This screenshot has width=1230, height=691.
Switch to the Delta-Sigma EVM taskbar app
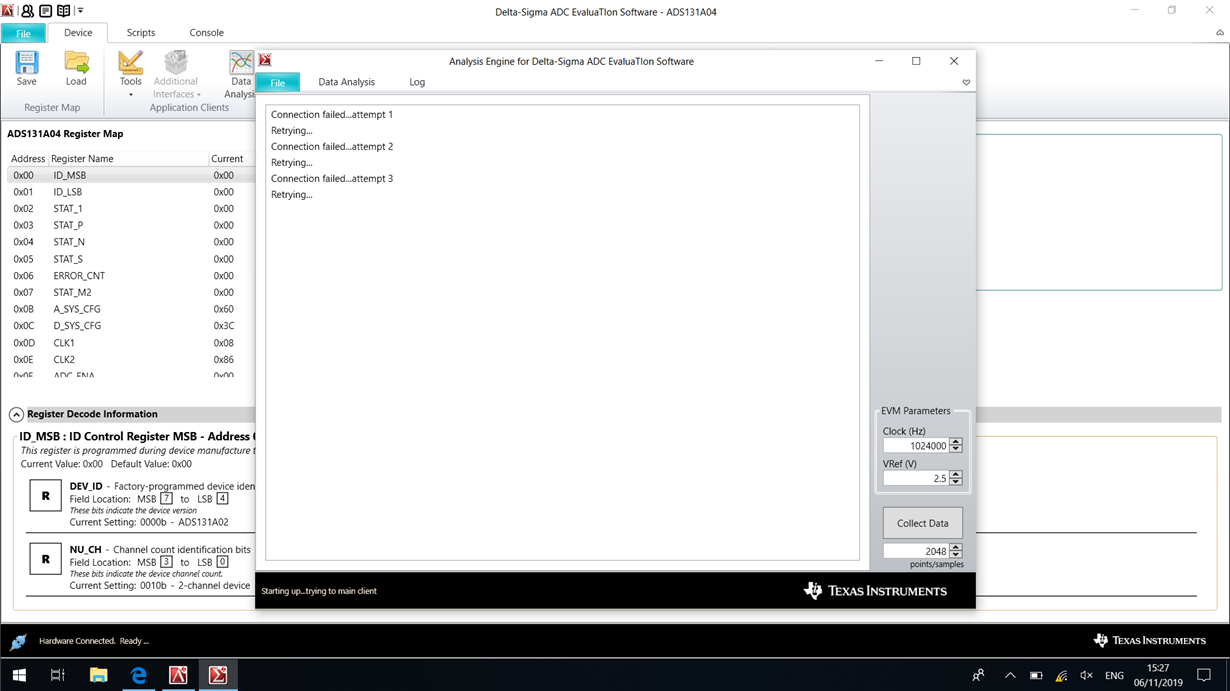click(x=178, y=676)
